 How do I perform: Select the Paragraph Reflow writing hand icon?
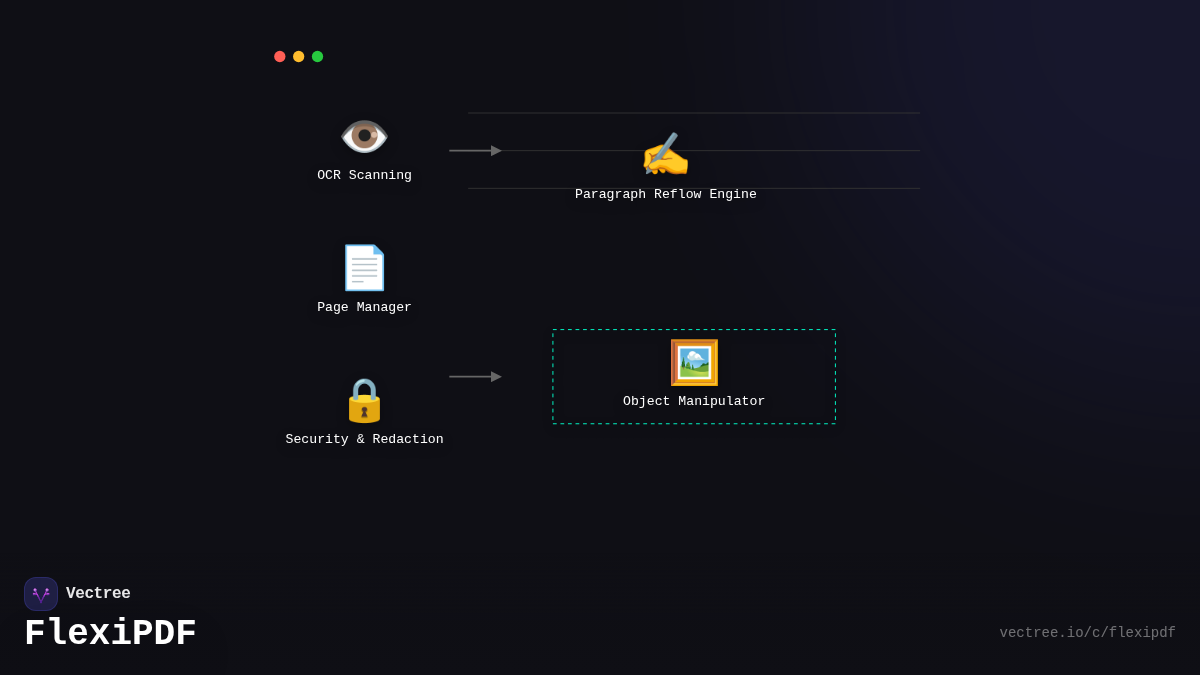coord(665,155)
